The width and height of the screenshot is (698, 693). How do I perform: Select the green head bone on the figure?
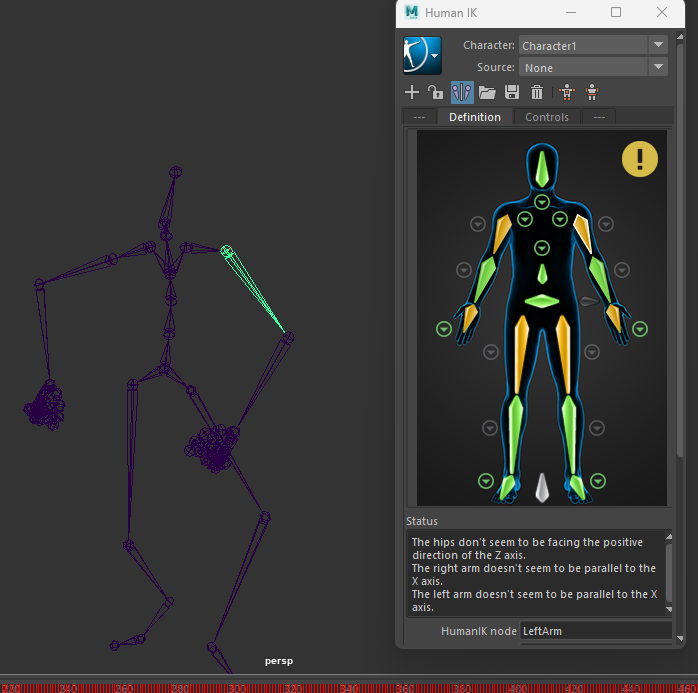542,169
